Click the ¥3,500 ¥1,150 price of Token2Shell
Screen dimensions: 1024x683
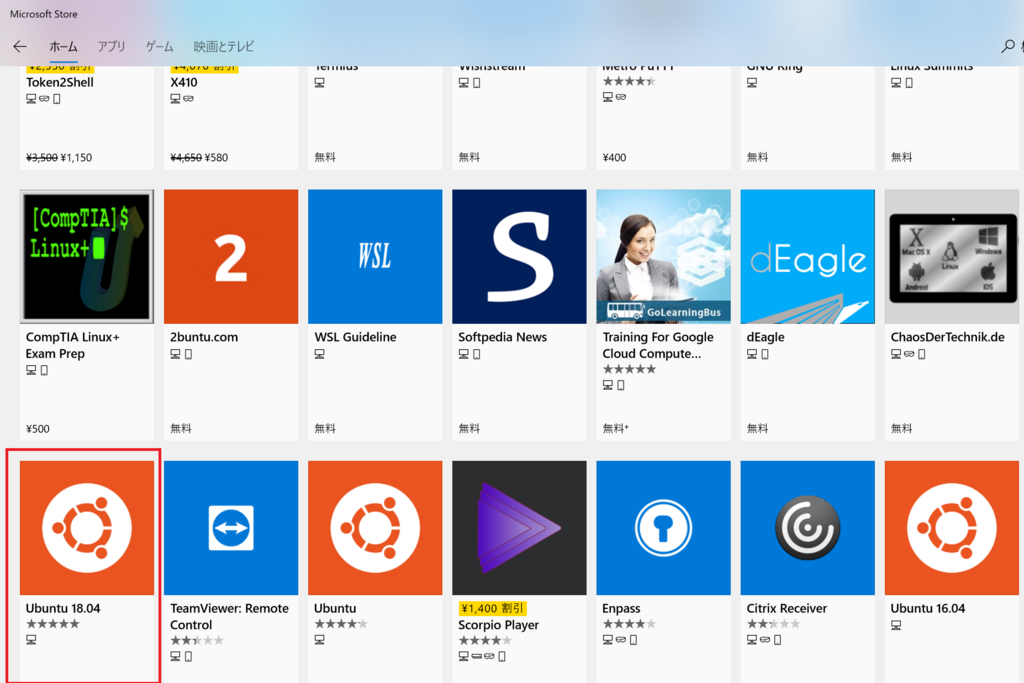(59, 157)
